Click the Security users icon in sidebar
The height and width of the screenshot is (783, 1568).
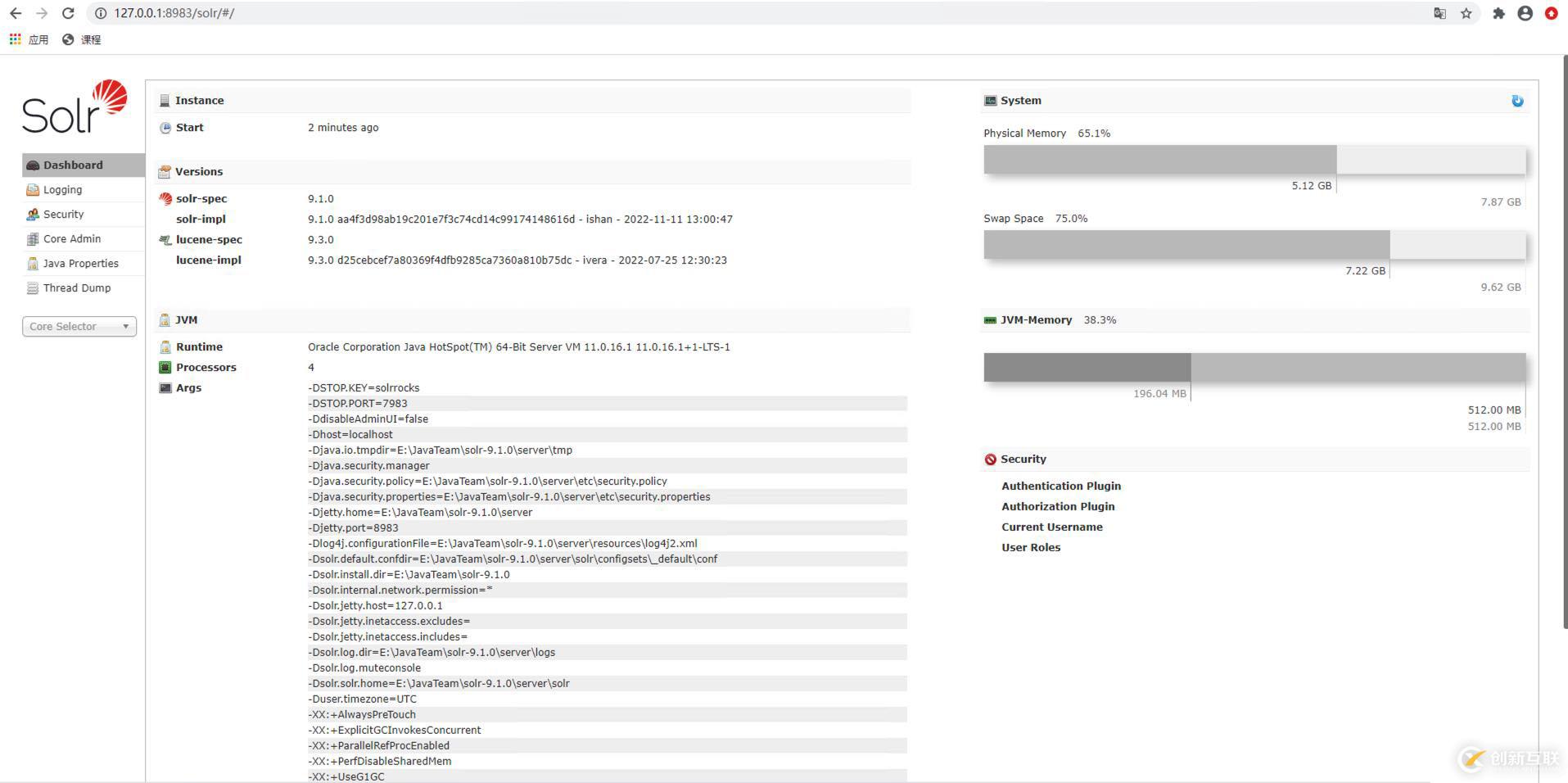click(x=33, y=215)
